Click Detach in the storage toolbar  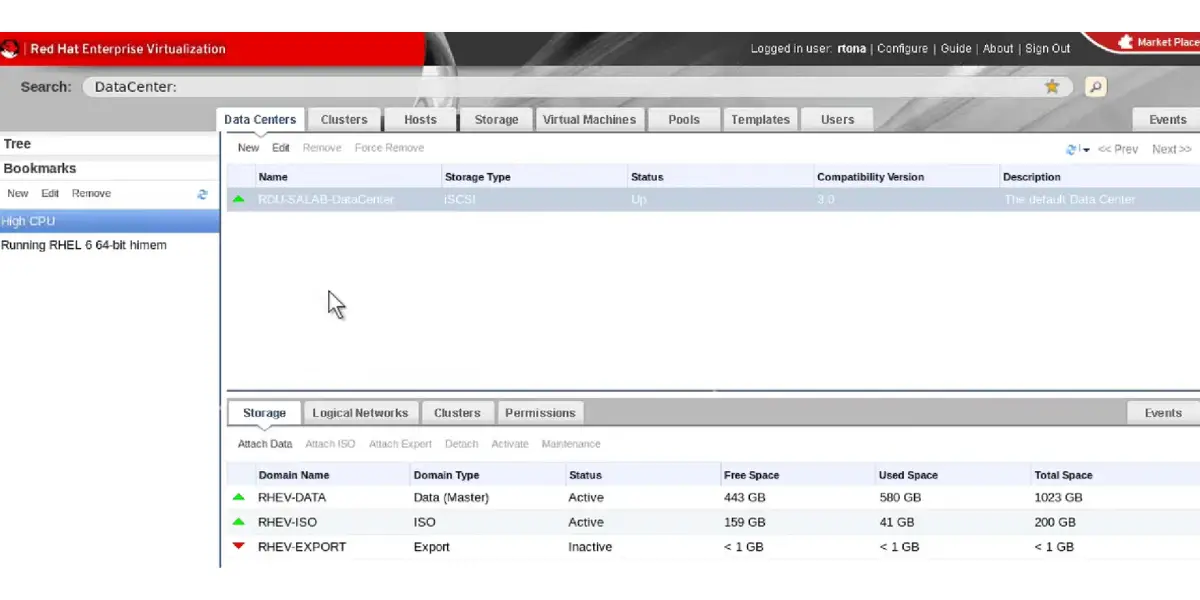click(x=461, y=444)
